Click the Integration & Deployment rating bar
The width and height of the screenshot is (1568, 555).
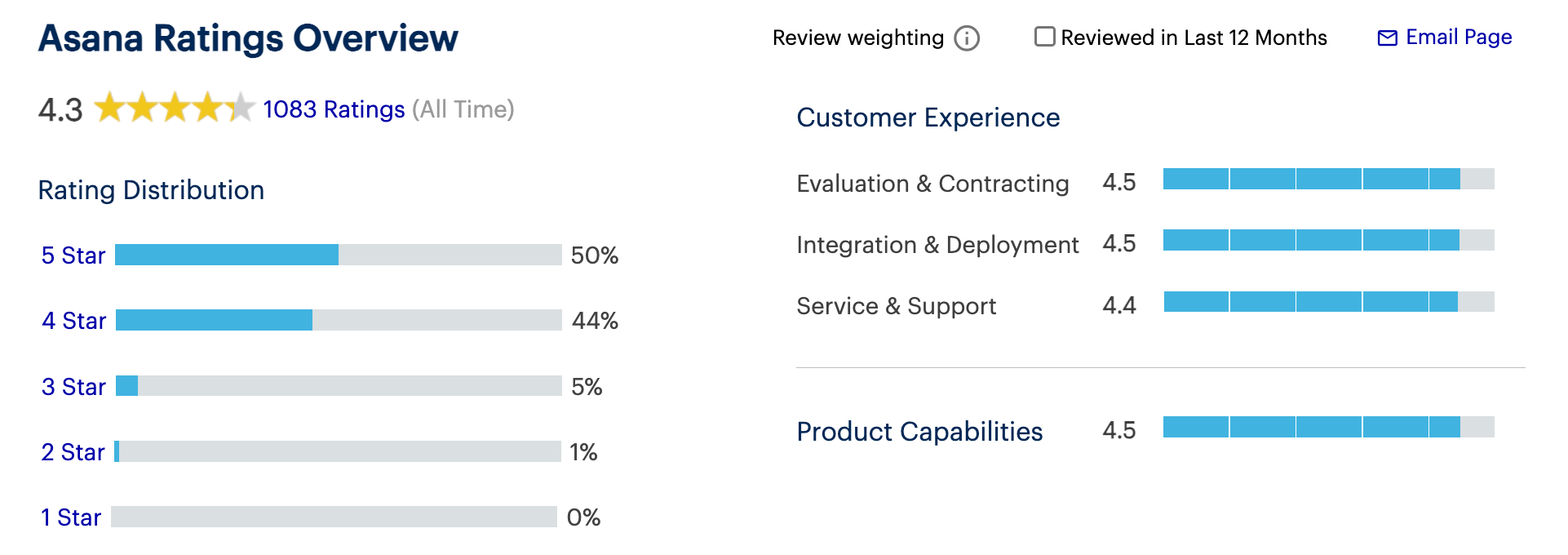pyautogui.click(x=1328, y=240)
